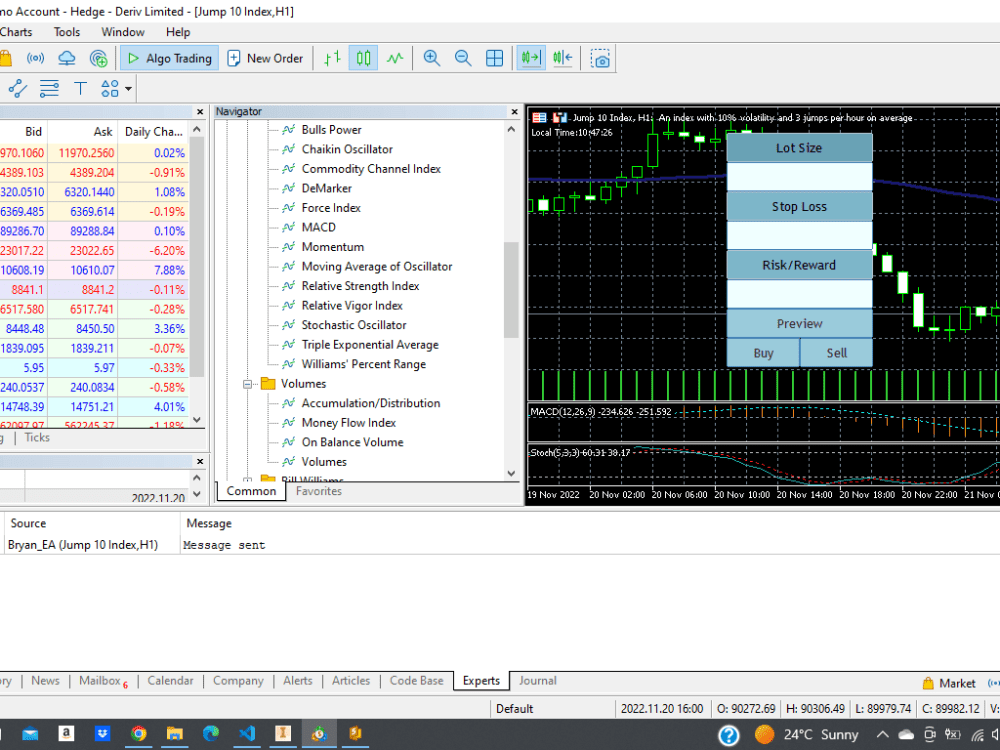The height and width of the screenshot is (750, 1000).
Task: Open the Market button in toolbox
Action: tap(949, 683)
